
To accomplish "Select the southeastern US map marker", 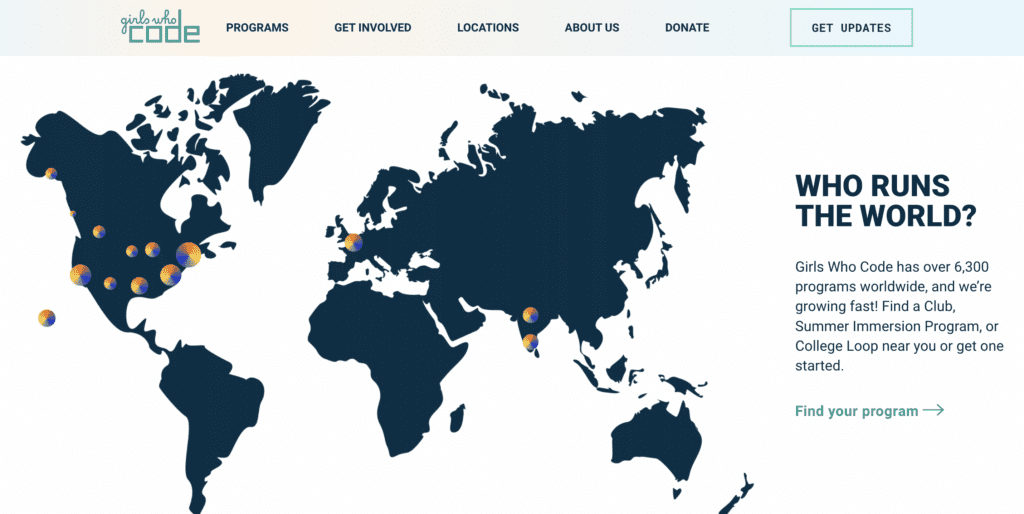I will [170, 275].
